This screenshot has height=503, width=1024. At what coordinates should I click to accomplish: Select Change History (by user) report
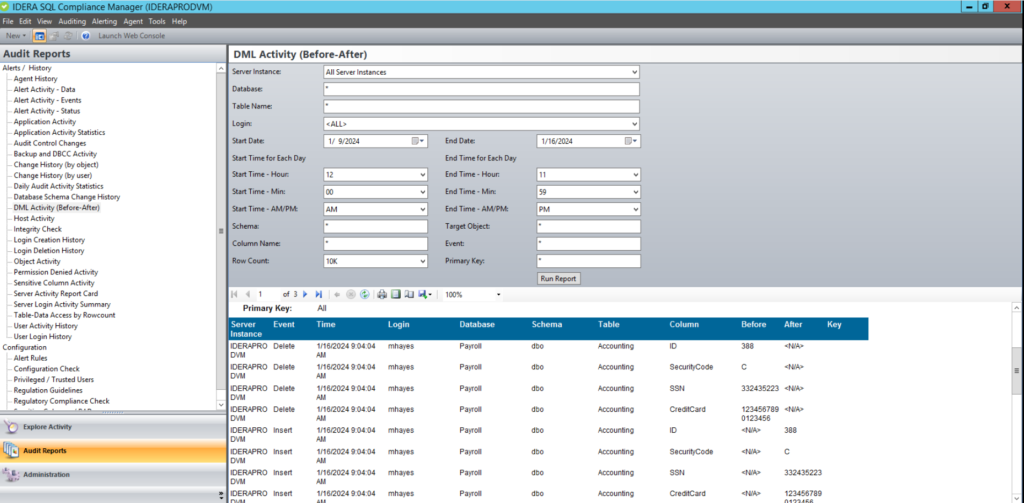point(53,176)
